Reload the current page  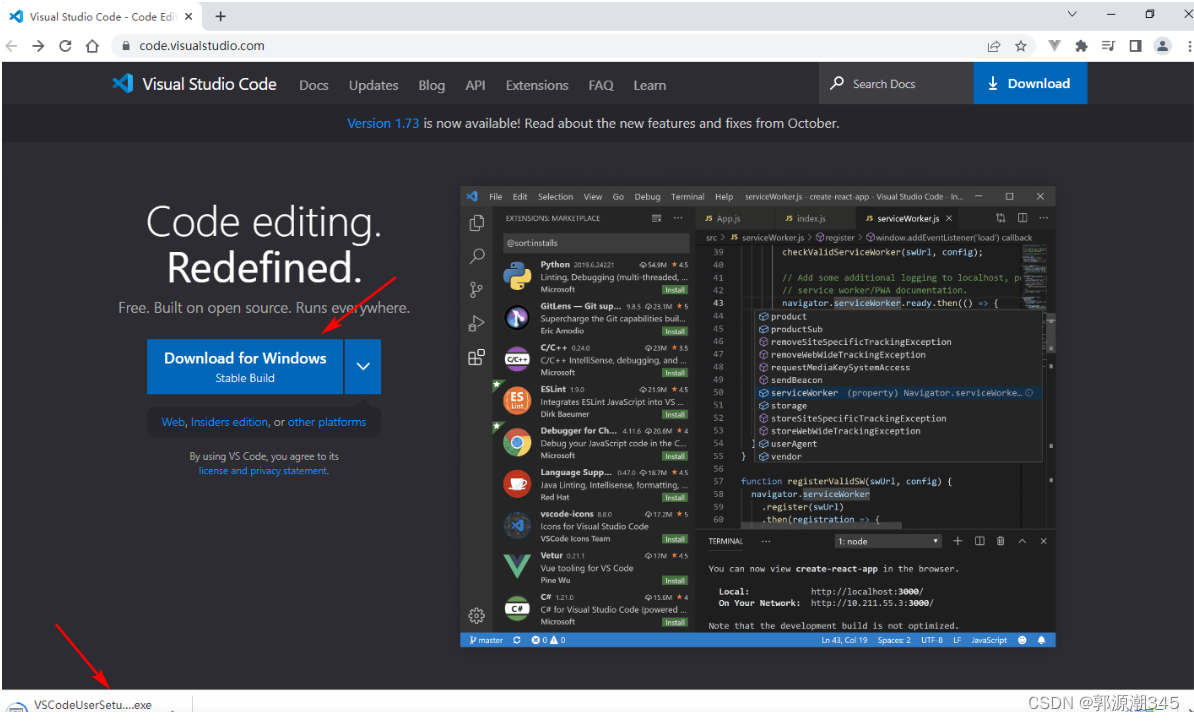click(65, 46)
